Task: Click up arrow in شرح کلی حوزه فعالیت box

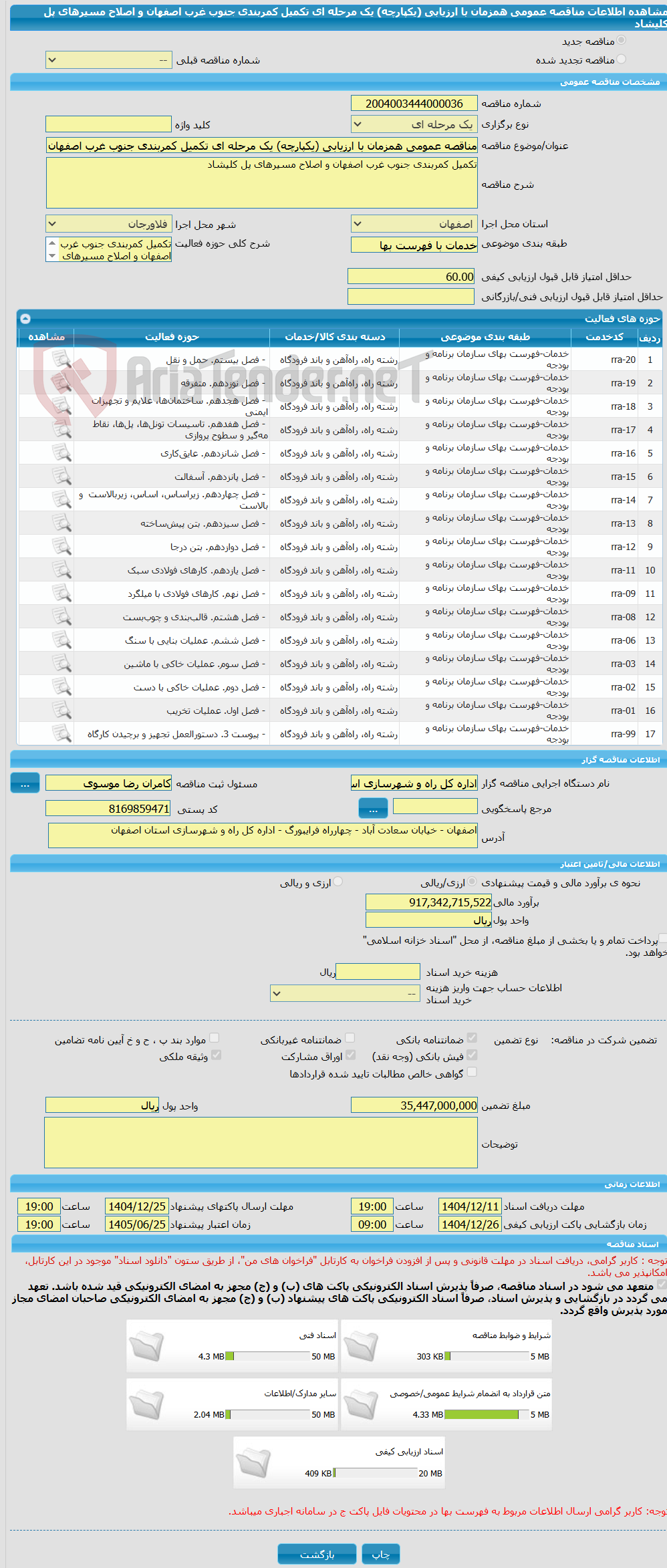Action: [x=52, y=243]
